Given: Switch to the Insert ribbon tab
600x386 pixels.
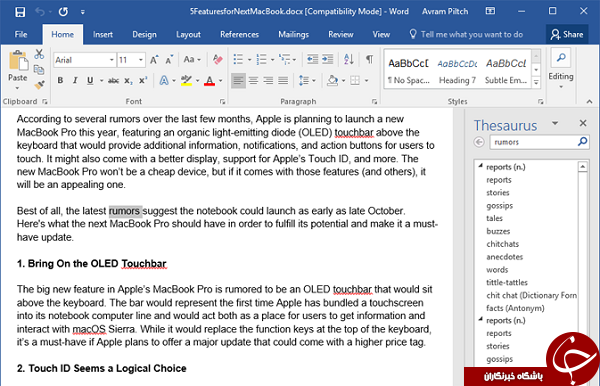Looking at the screenshot, I should point(103,34).
